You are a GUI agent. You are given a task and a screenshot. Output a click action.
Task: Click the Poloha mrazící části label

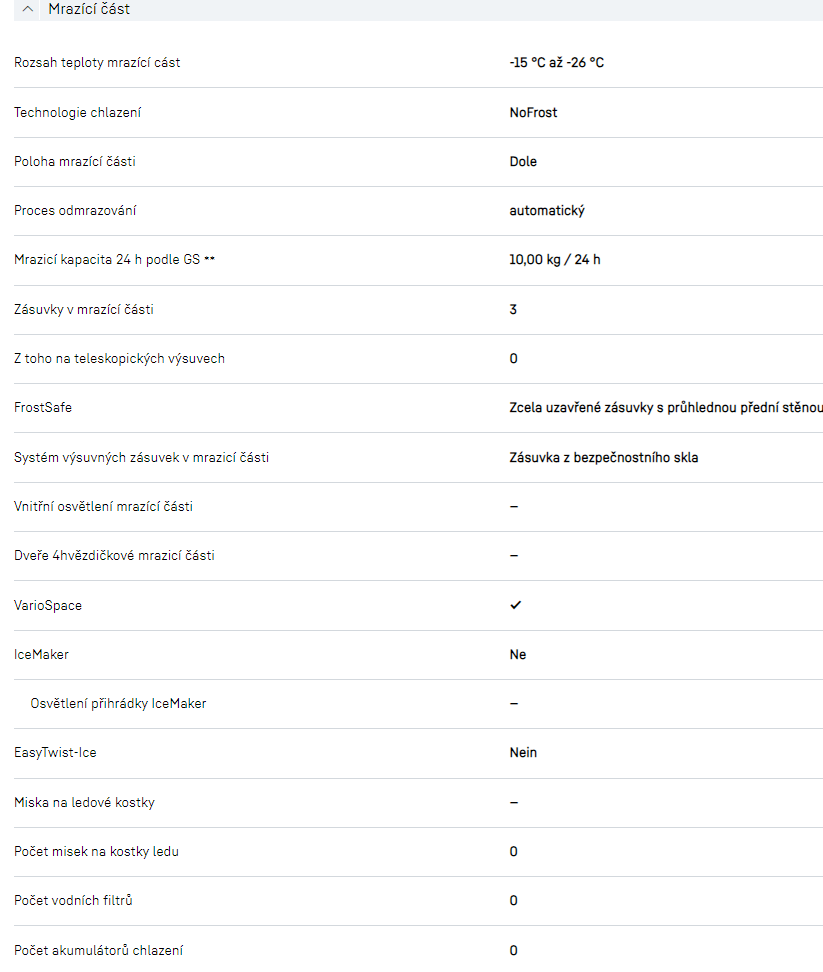coord(74,161)
